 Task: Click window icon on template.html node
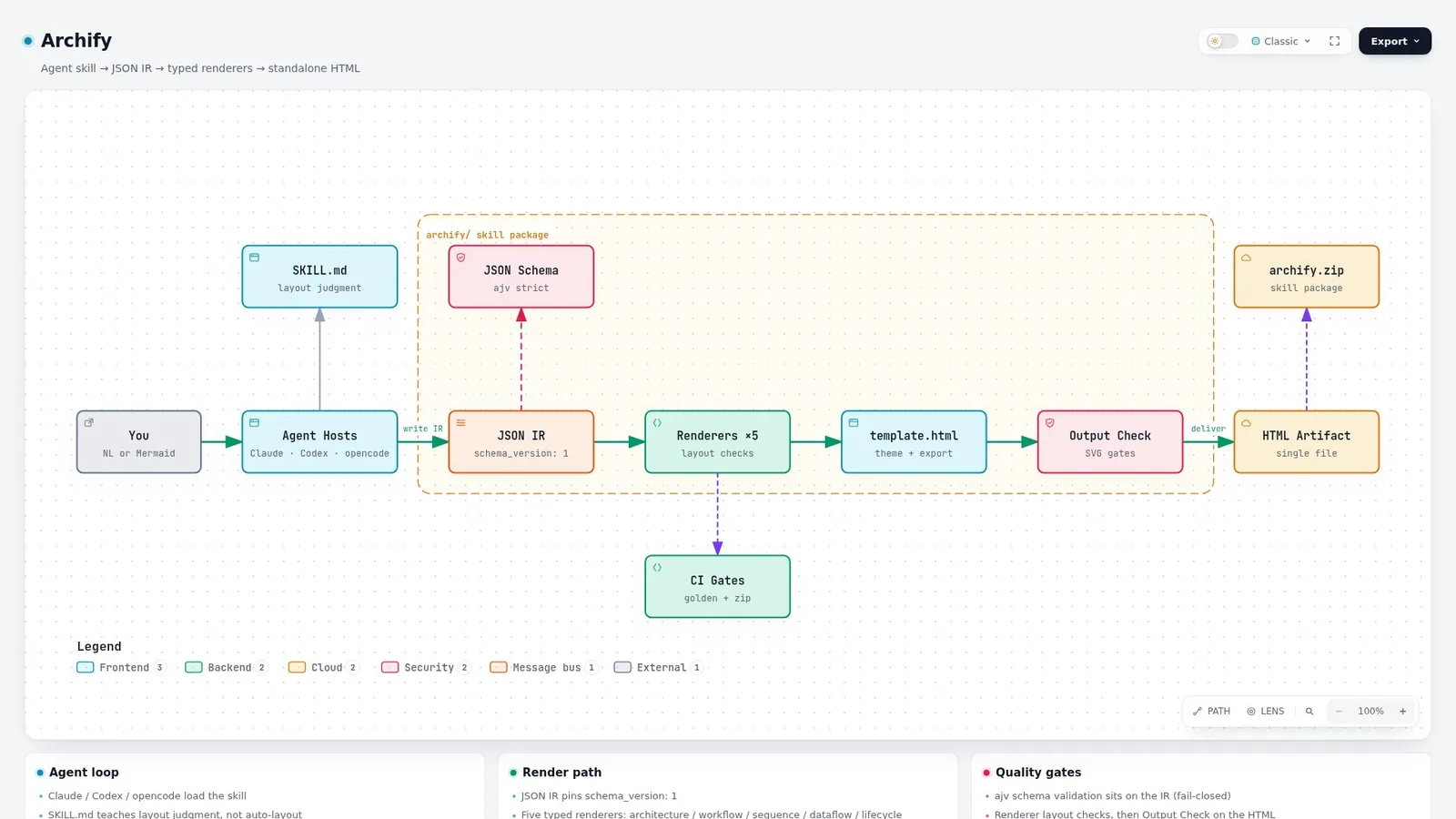click(x=854, y=422)
